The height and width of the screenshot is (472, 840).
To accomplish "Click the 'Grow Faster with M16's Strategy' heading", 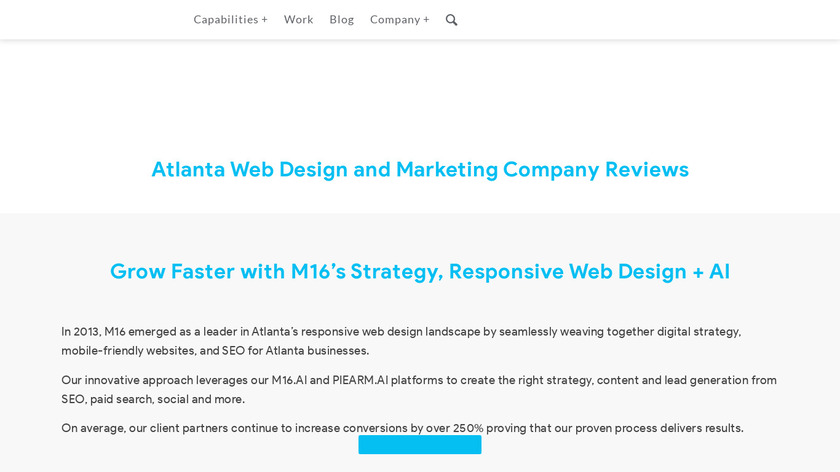I will (x=420, y=271).
